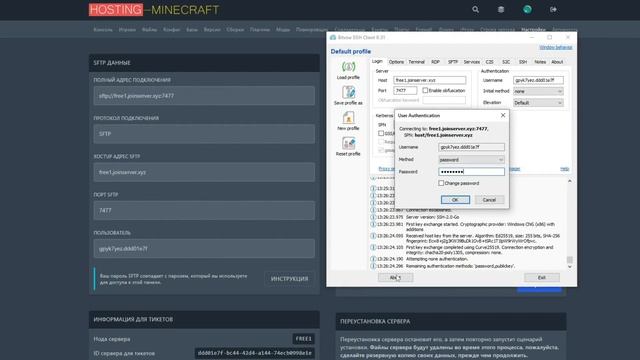Click the logout icon in site header

coord(553,9)
